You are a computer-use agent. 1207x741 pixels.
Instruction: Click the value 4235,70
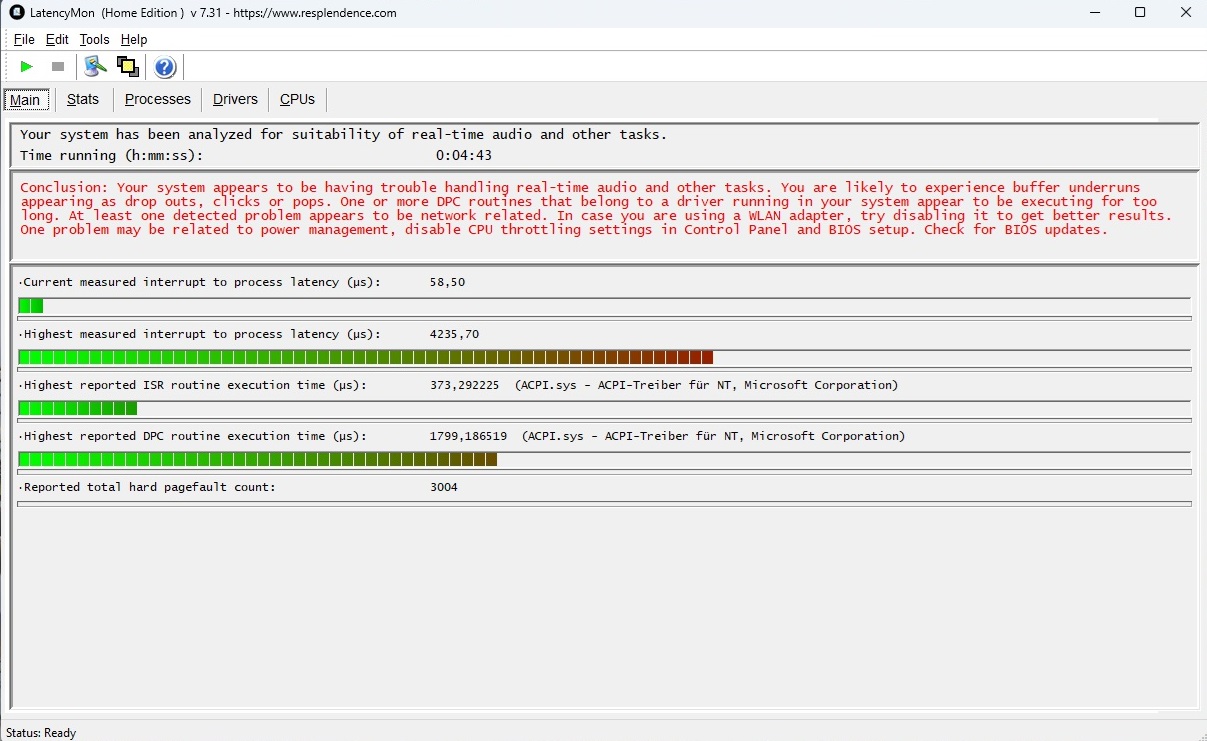pyautogui.click(x=454, y=334)
